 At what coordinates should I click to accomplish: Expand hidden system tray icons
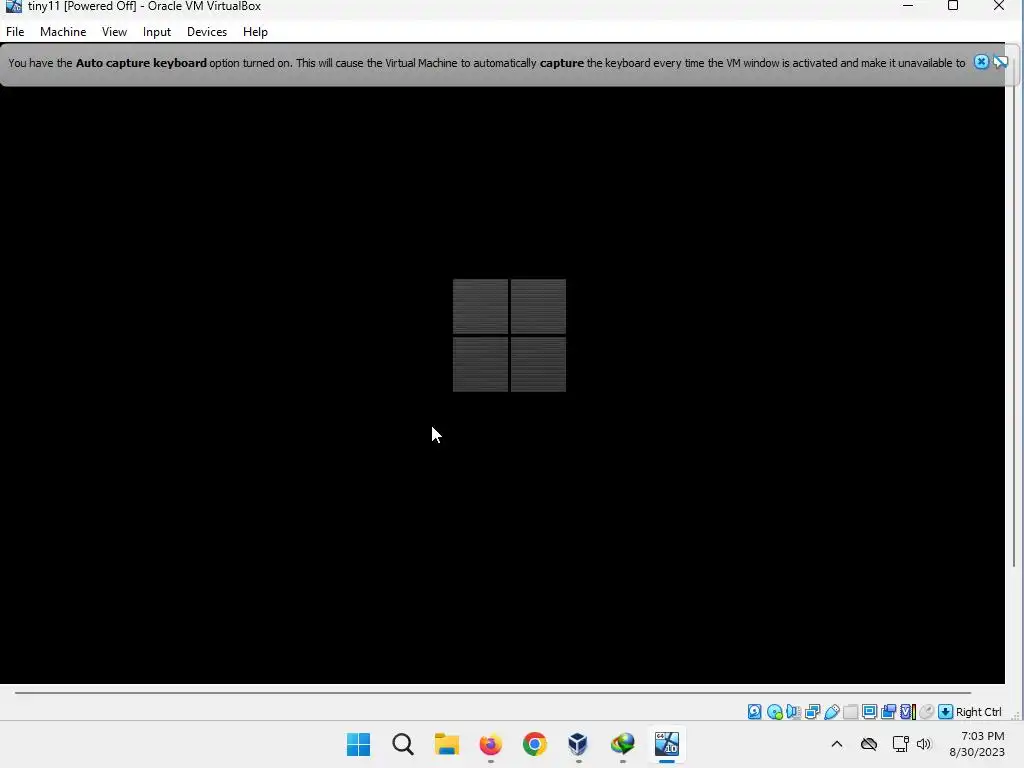click(837, 744)
